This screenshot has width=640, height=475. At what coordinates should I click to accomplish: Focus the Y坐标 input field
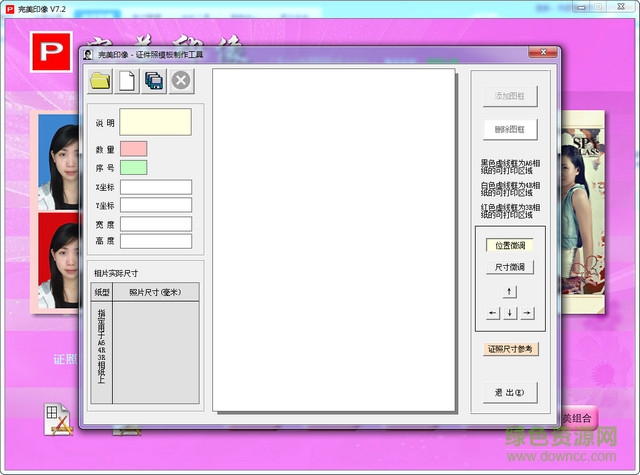(x=156, y=205)
